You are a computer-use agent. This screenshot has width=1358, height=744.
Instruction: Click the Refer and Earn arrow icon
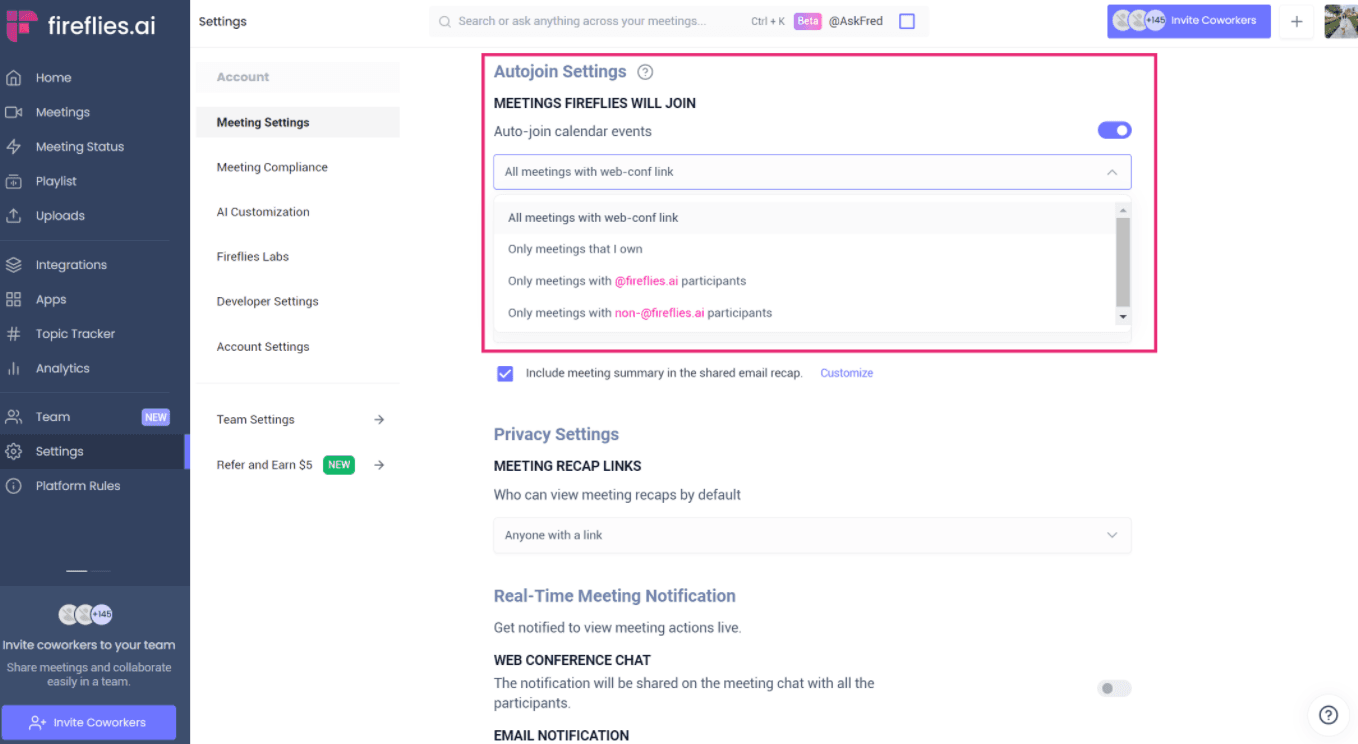pos(379,465)
